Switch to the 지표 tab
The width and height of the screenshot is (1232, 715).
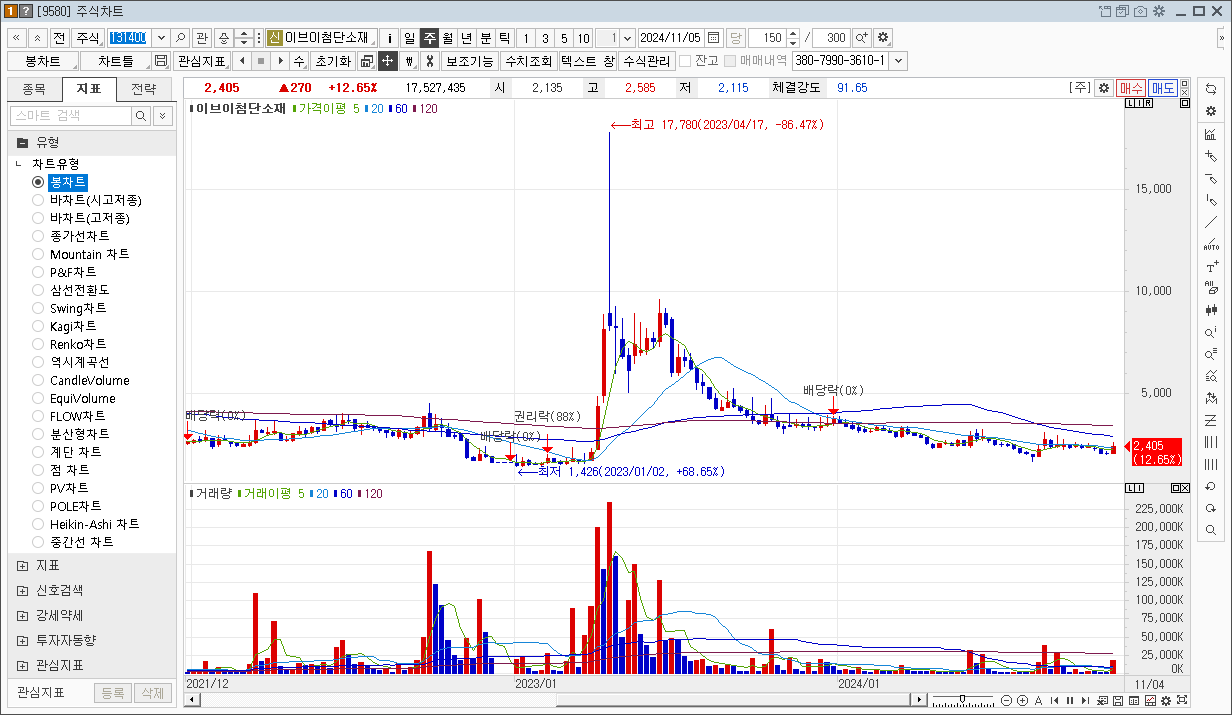click(89, 89)
